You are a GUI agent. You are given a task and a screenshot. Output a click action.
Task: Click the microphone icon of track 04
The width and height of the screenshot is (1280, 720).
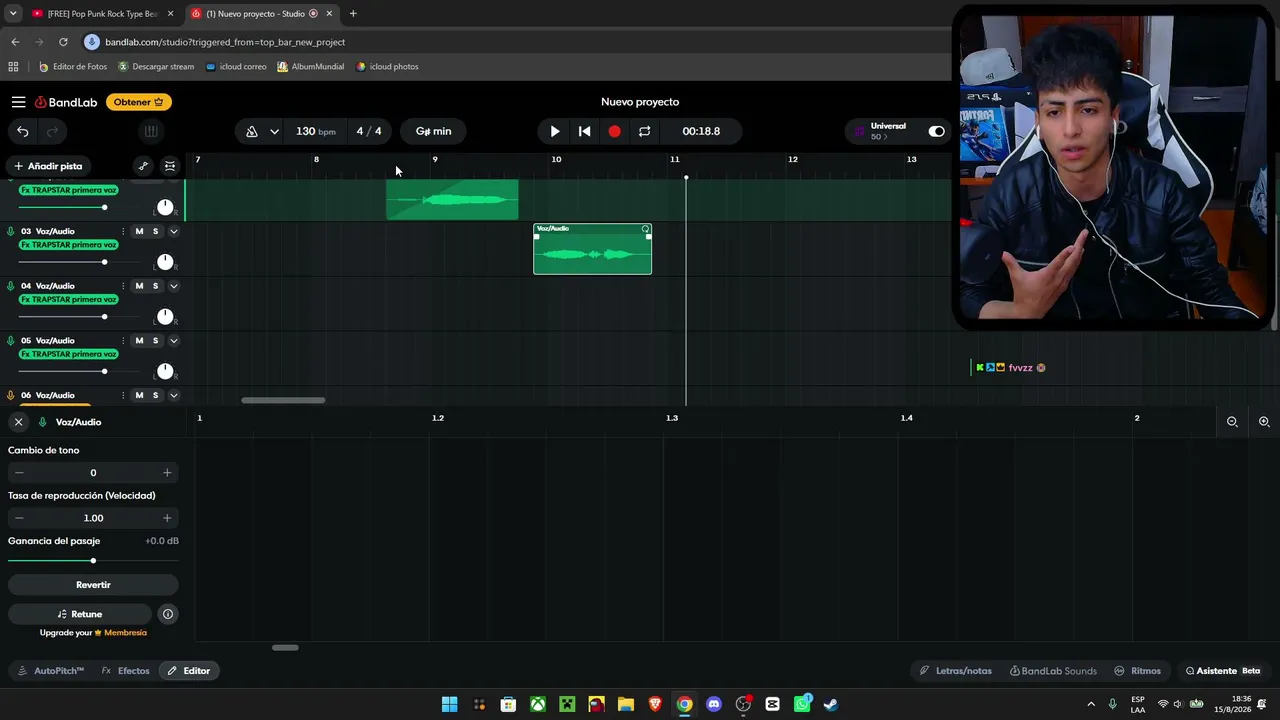click(11, 286)
